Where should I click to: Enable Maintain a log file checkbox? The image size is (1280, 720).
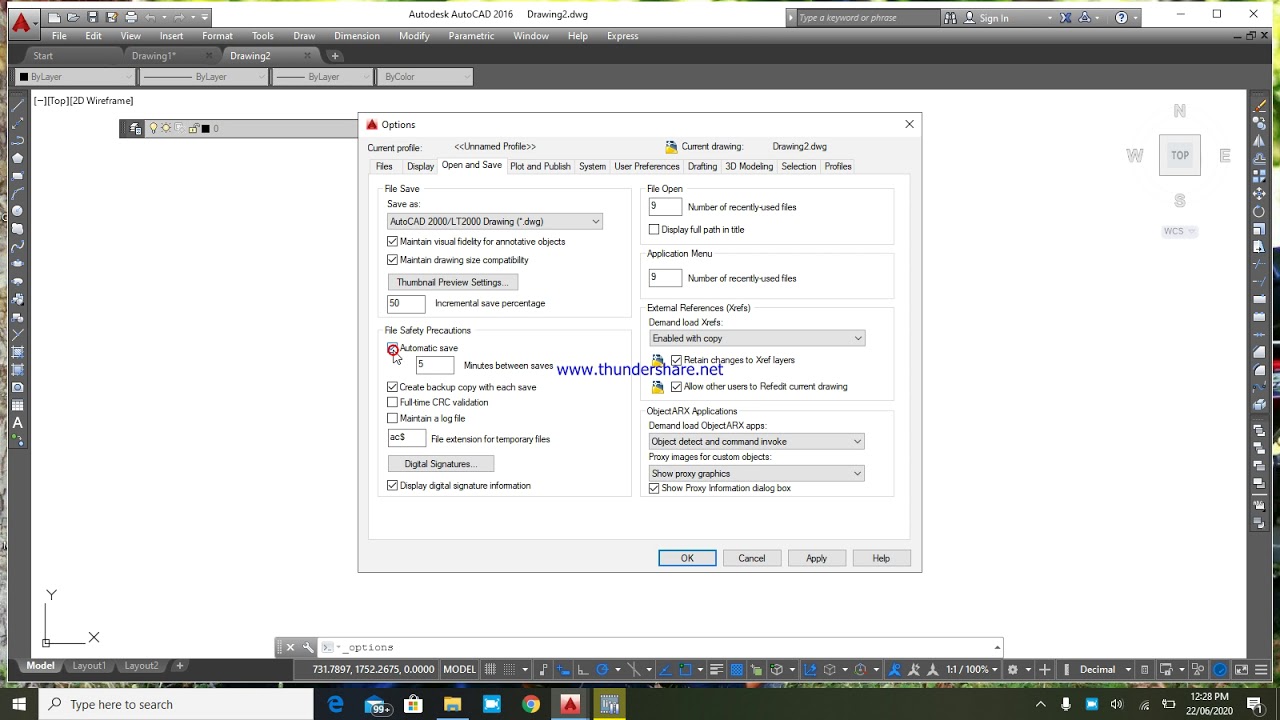click(x=392, y=418)
